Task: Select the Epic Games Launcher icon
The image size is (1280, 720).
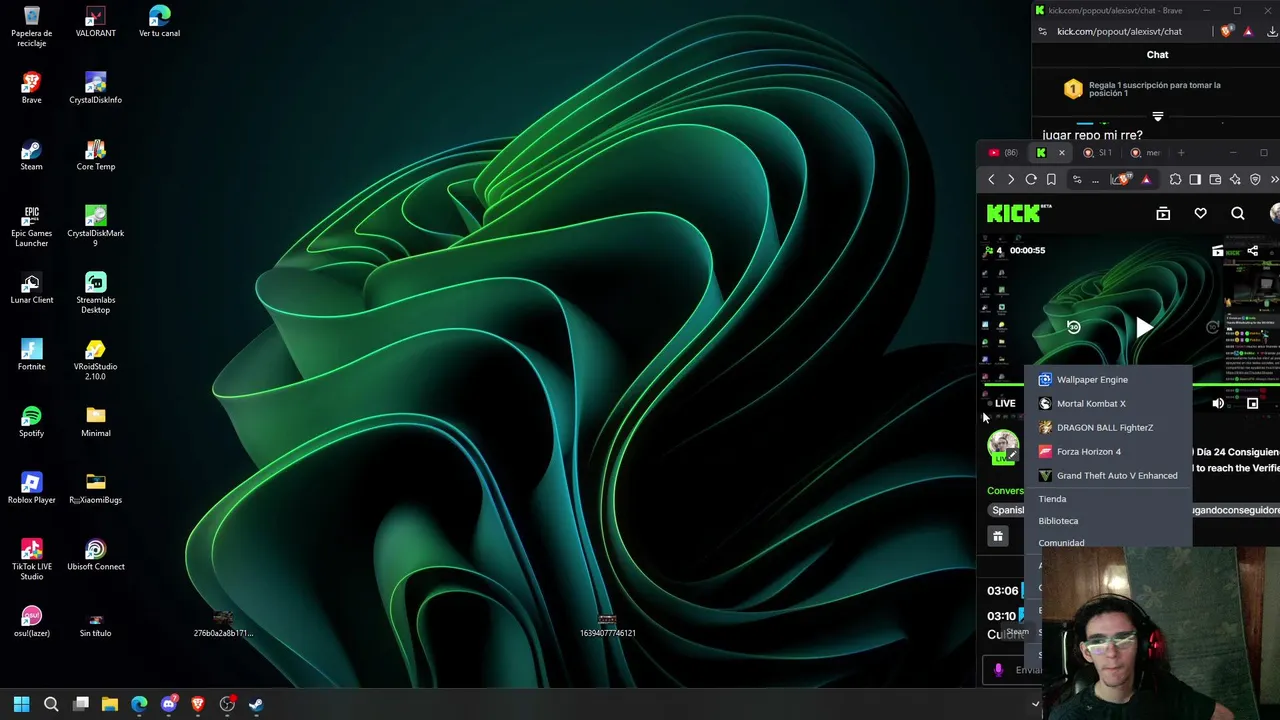Action: 31,227
